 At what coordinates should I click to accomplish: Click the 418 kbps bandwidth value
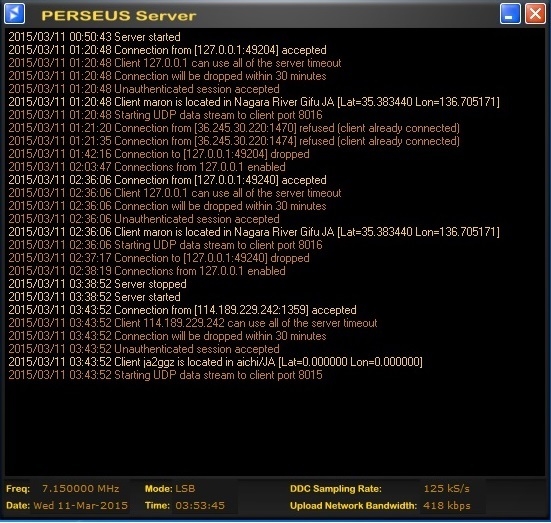[x=447, y=506]
